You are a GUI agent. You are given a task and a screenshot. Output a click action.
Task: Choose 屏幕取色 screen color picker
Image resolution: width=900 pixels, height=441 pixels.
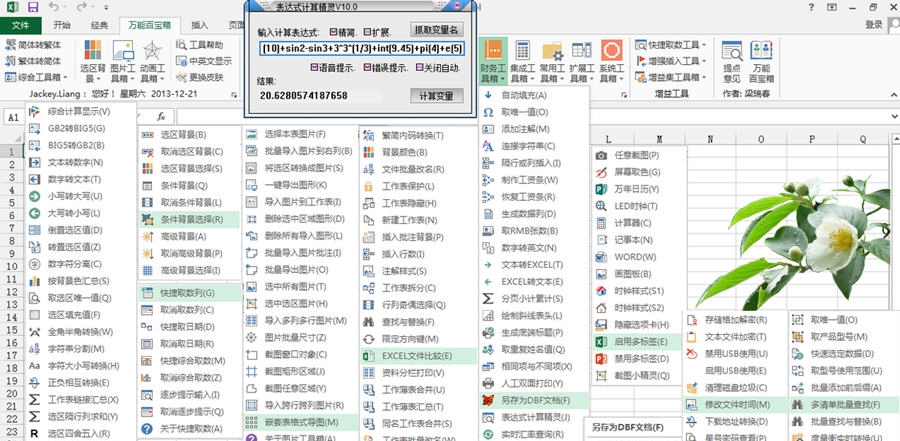[629, 172]
